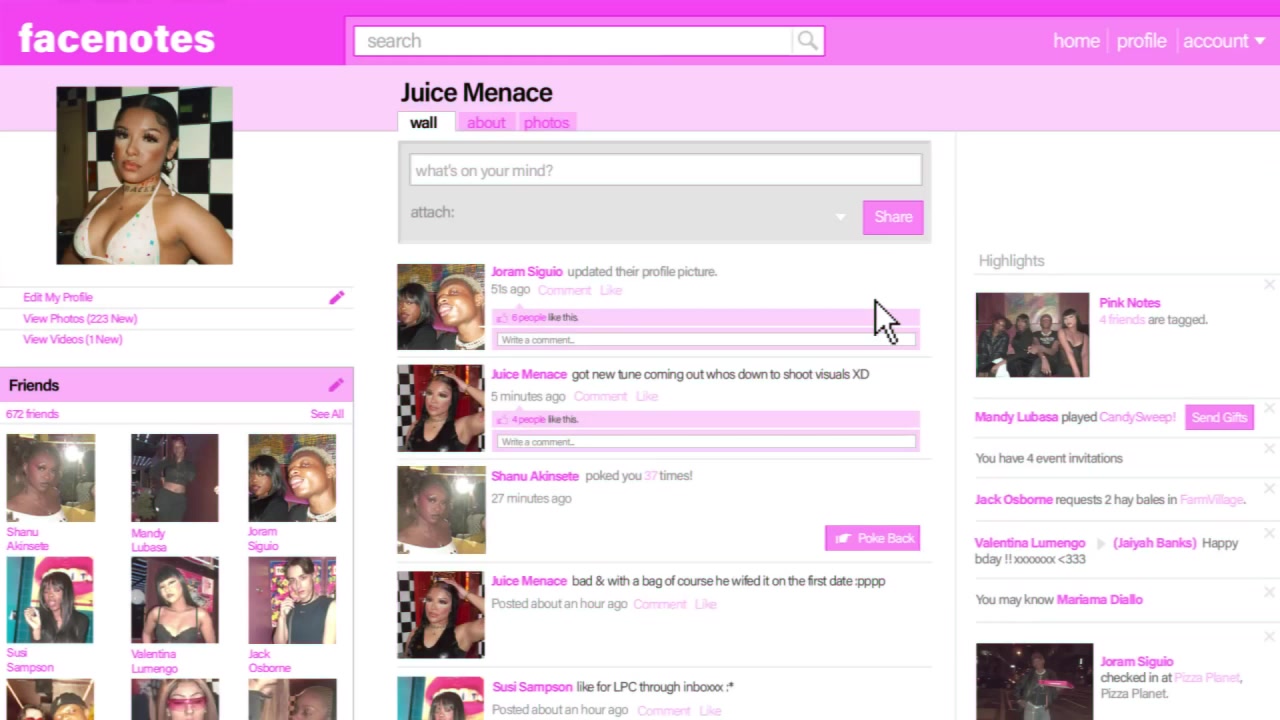Dismiss the 'You may know' suggestion
The width and height of the screenshot is (1280, 720).
(x=1269, y=590)
